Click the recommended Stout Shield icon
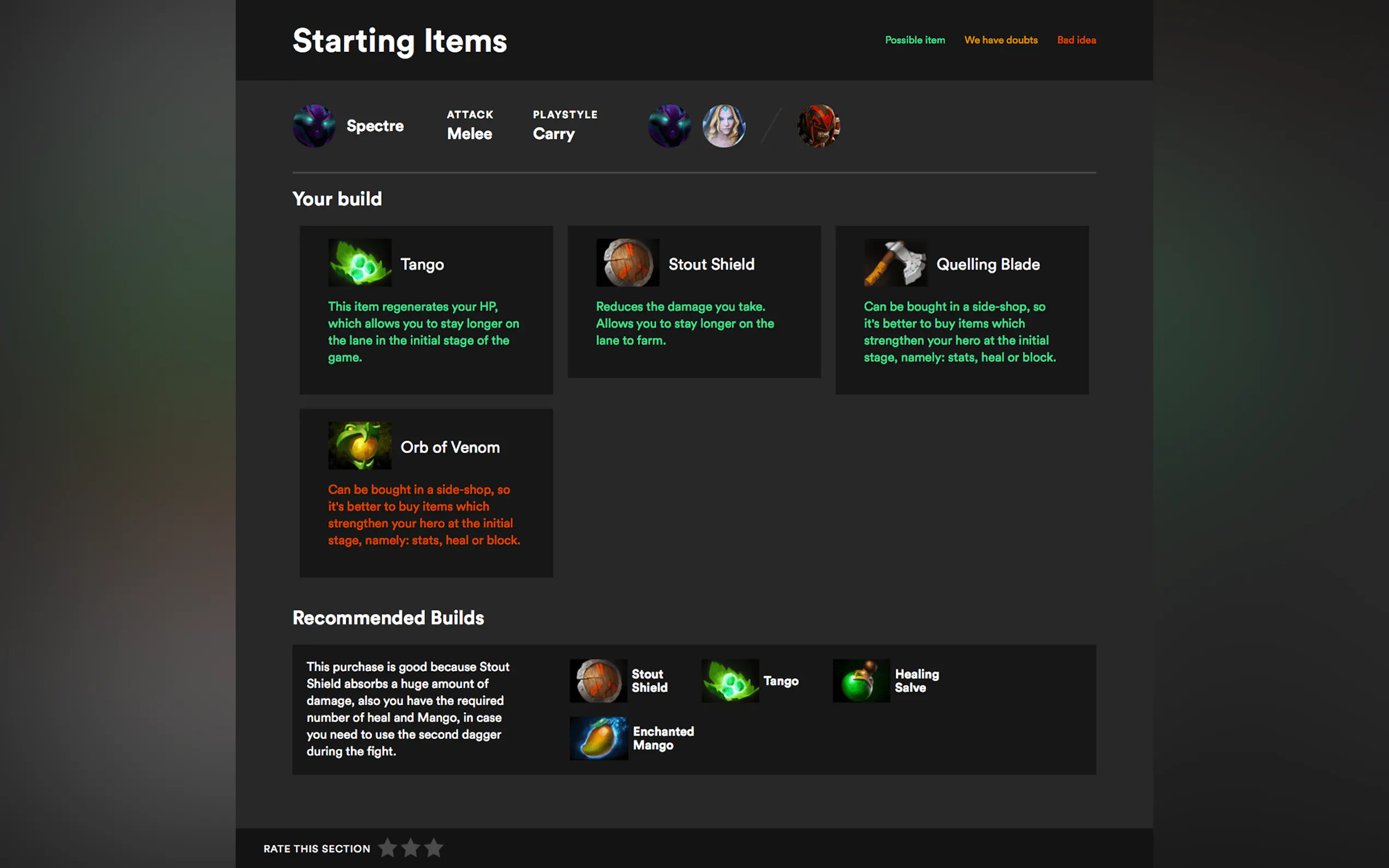 tap(598, 681)
